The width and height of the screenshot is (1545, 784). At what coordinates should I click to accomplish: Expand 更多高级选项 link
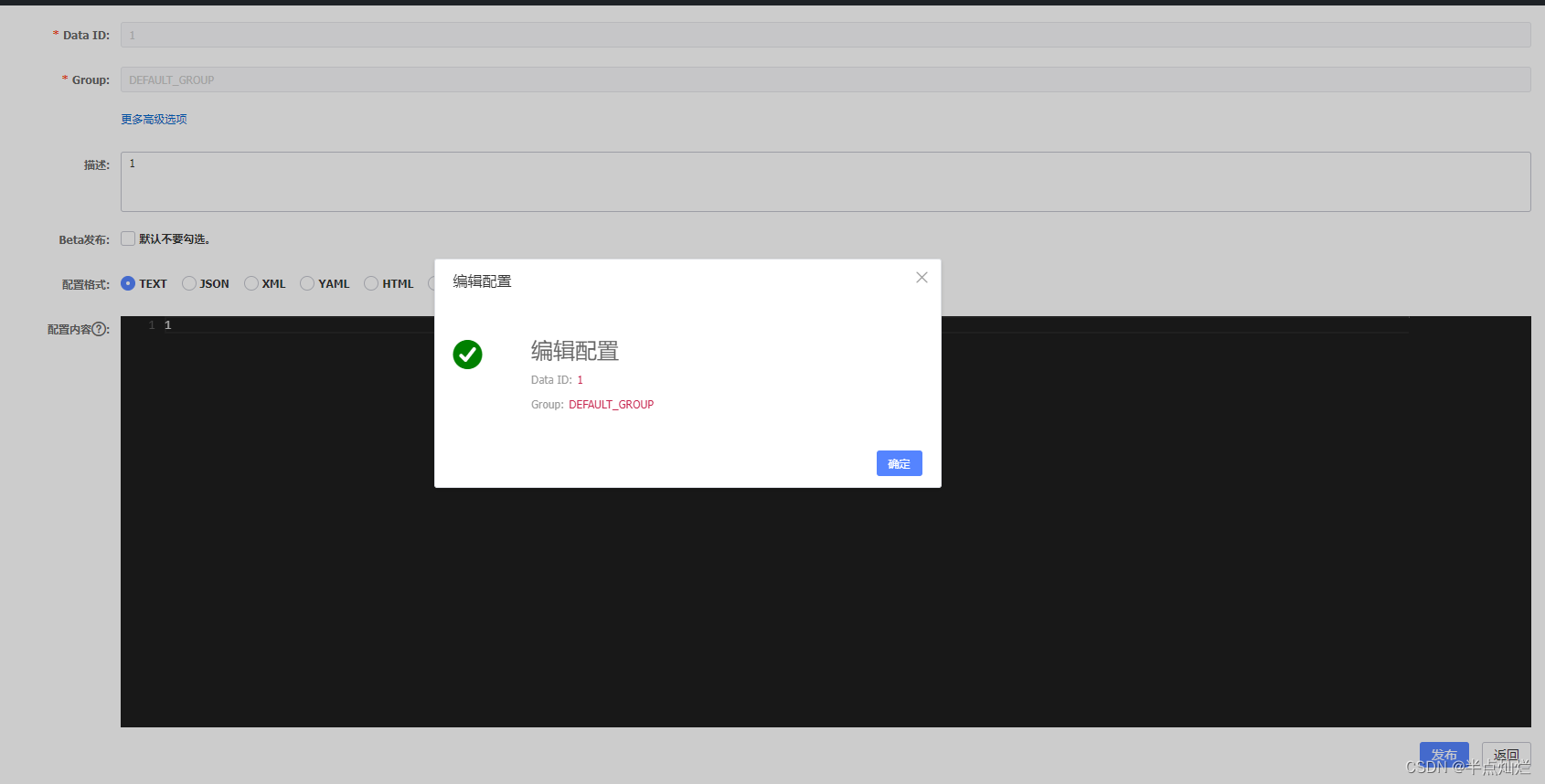154,119
